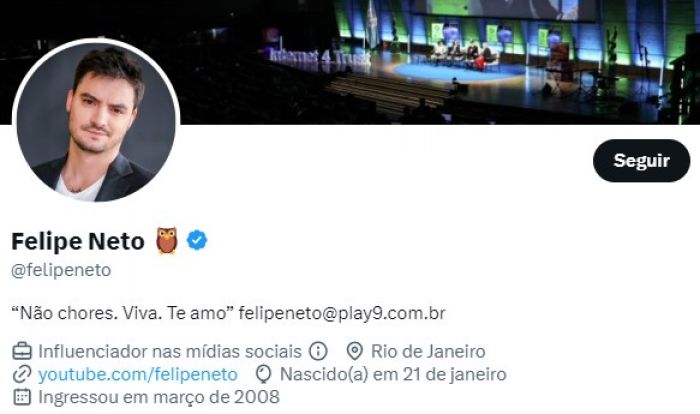Click the "Não chores. Viva. Te amo" bio

[123, 313]
